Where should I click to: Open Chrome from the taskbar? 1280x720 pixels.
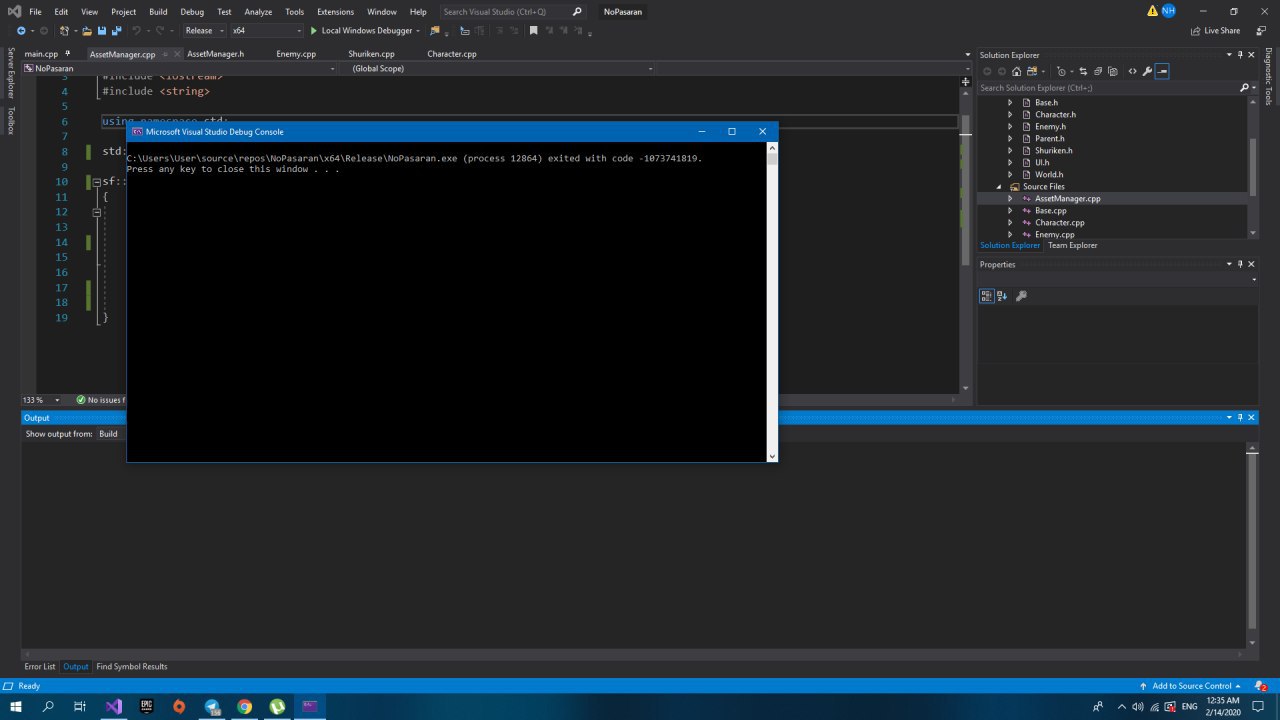244,706
